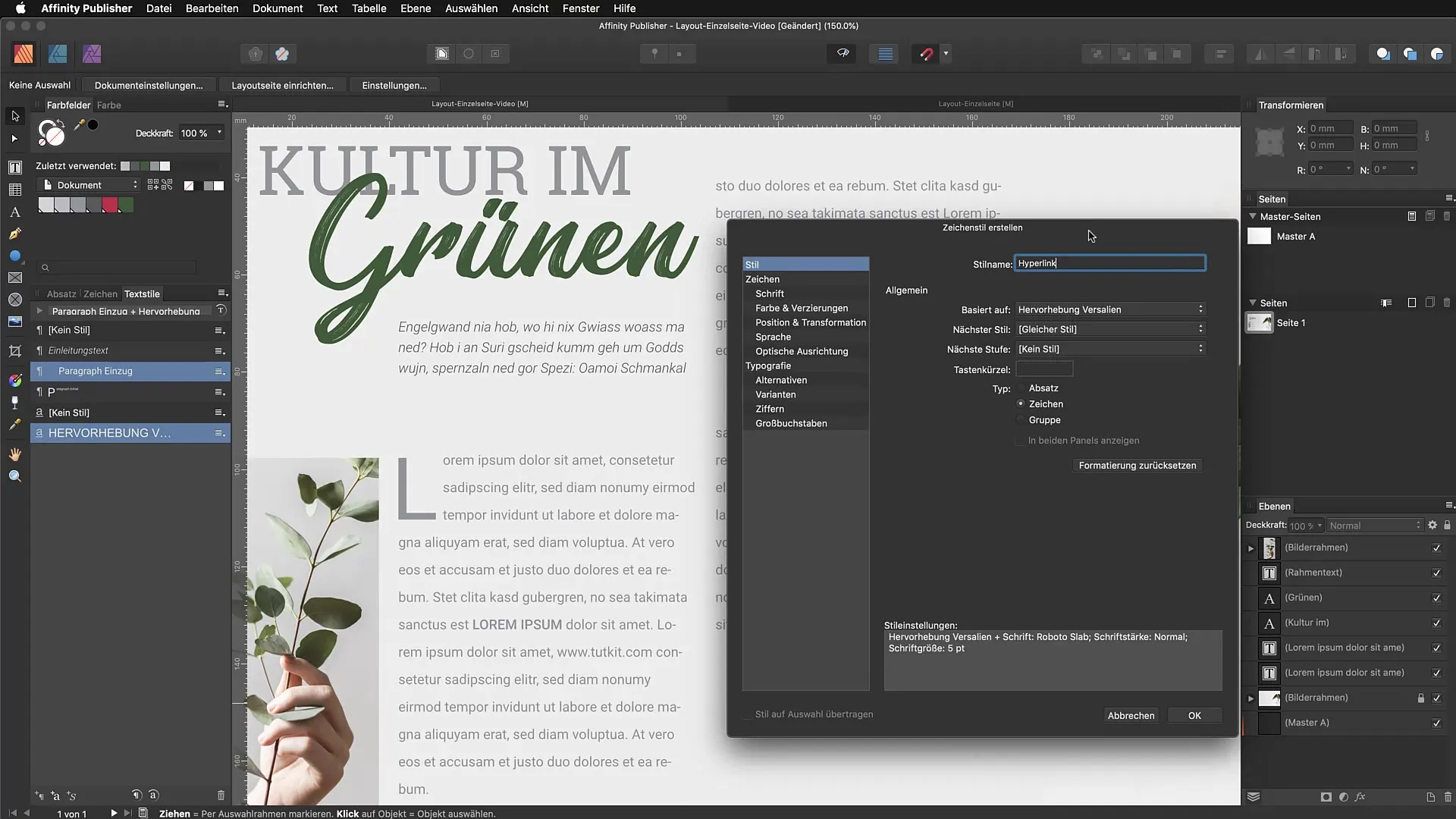Lock layer via Ebenen lock icon
The image size is (1456, 819).
1447,525
